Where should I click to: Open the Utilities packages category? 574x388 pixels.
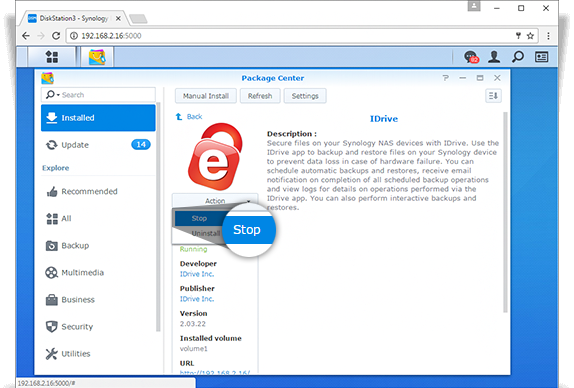point(98,354)
